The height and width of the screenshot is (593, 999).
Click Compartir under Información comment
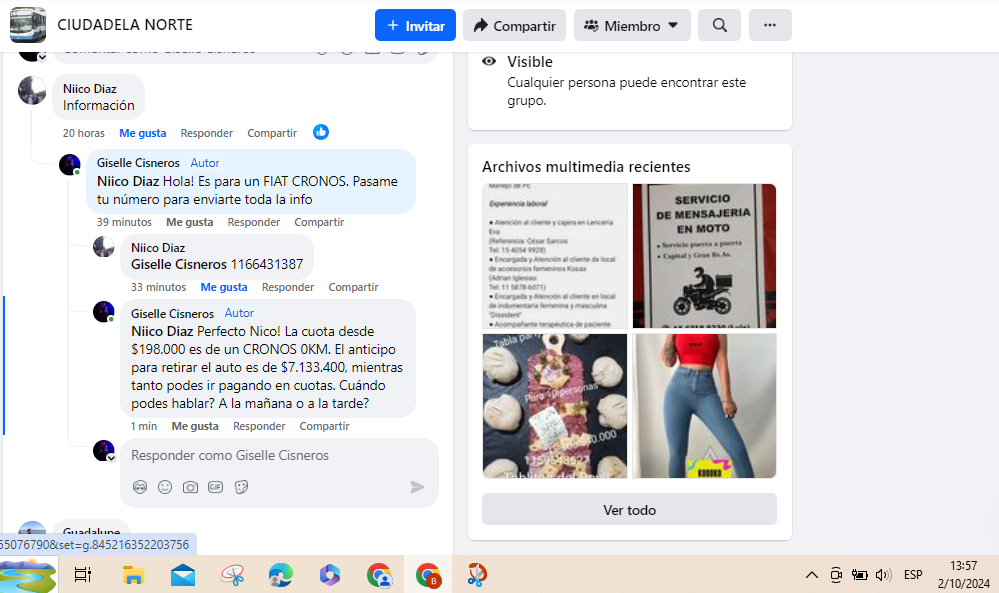272,133
